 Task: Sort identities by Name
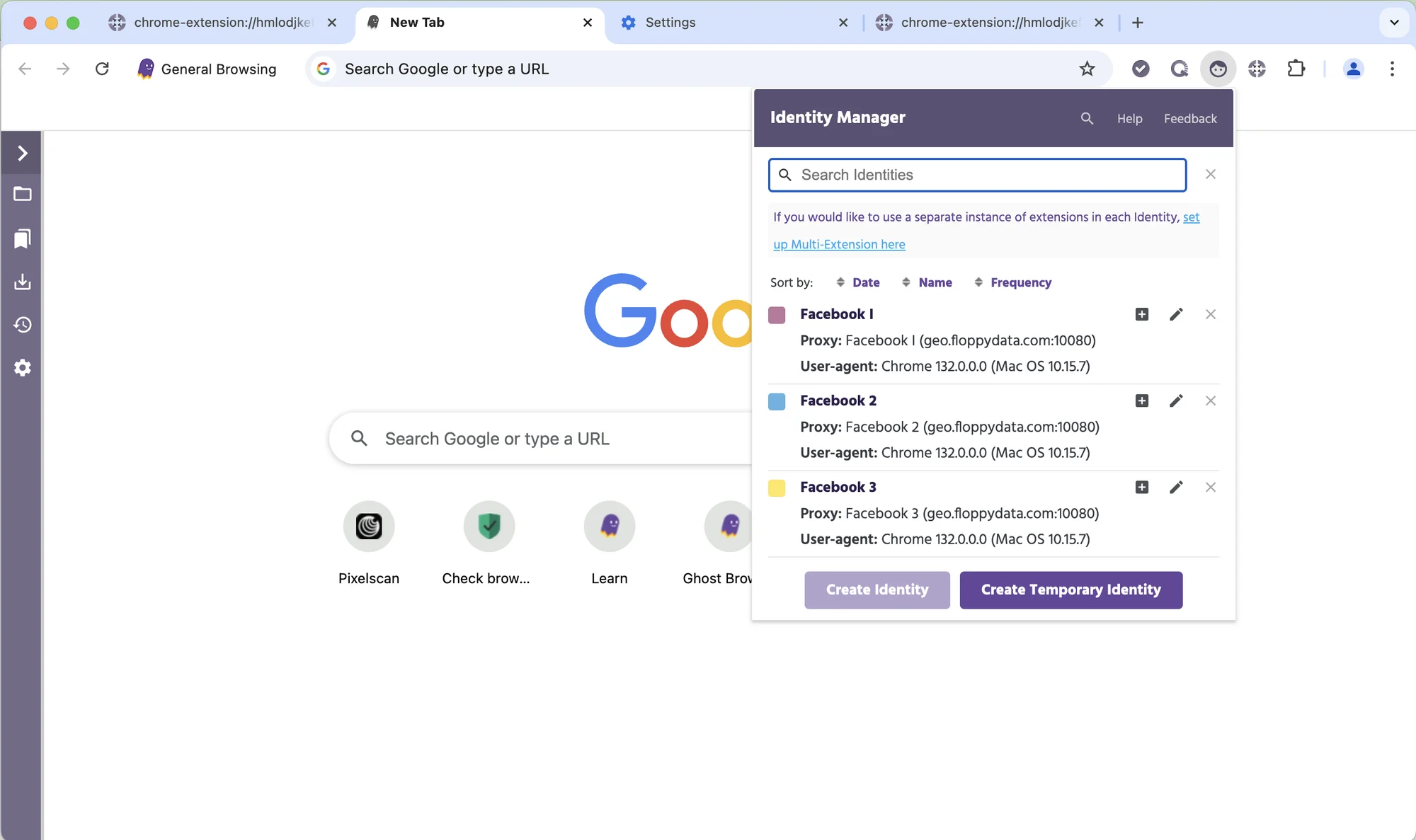pos(927,282)
